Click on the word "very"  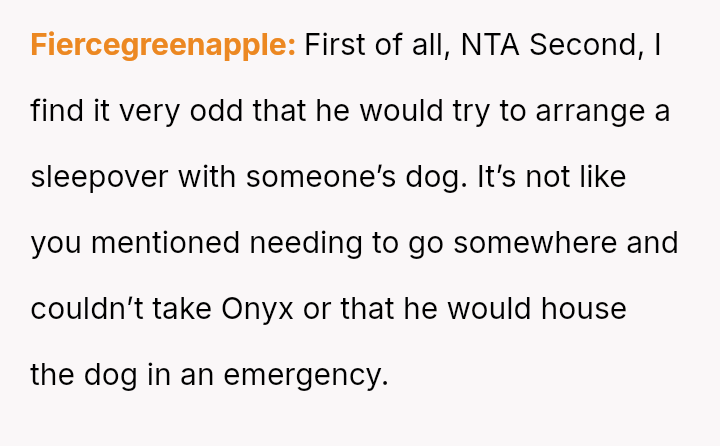click(x=146, y=111)
